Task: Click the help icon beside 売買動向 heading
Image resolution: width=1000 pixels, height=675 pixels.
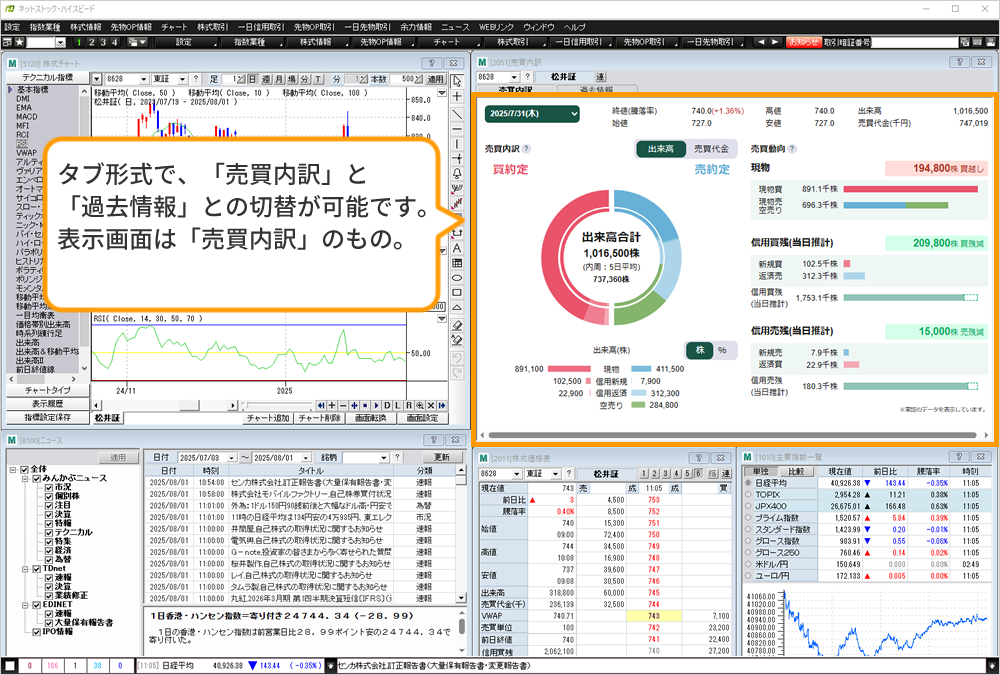Action: pos(791,149)
